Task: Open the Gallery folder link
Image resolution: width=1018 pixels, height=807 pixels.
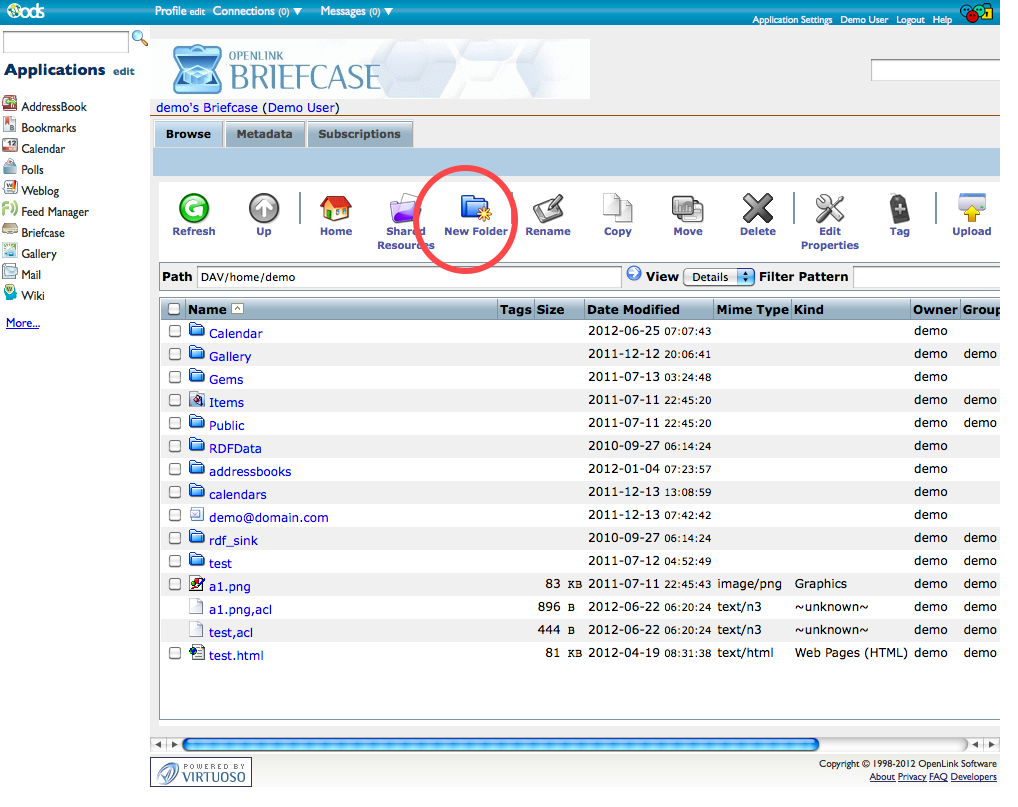Action: (x=230, y=356)
